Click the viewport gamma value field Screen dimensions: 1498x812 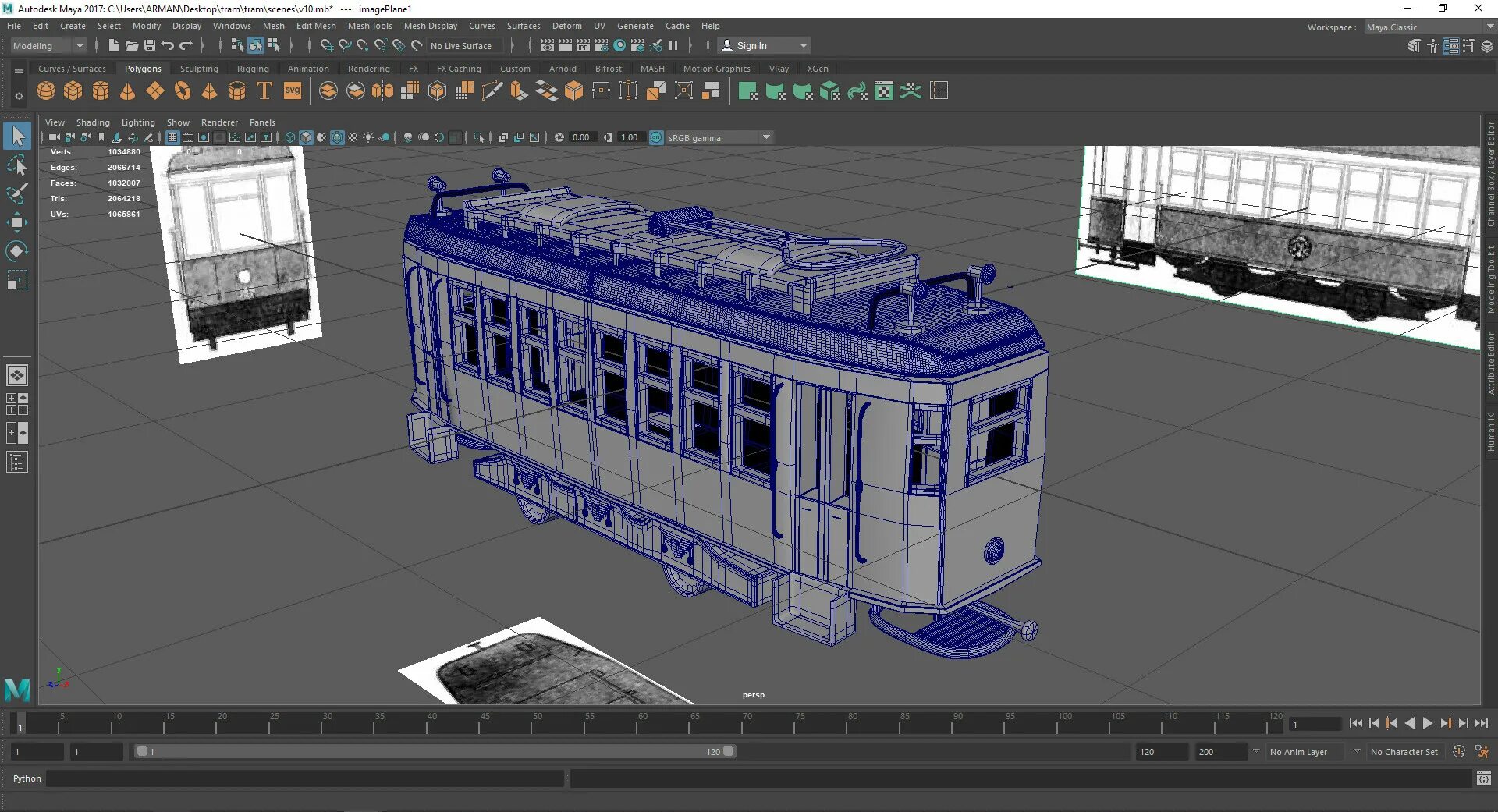630,138
